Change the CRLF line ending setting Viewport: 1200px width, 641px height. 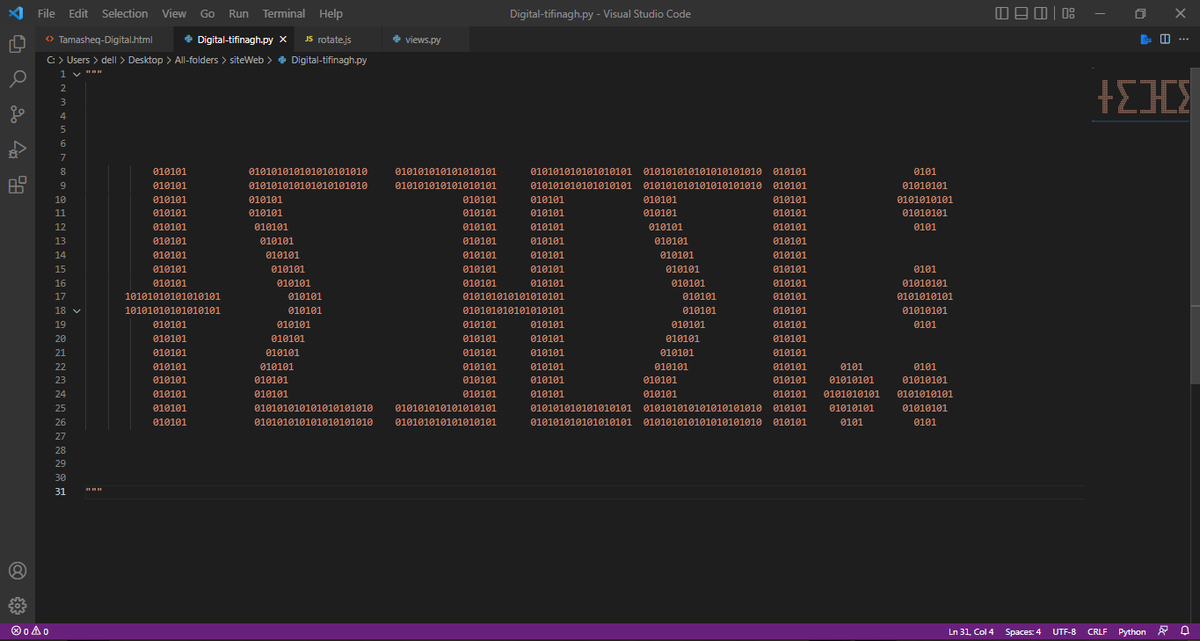(1097, 632)
